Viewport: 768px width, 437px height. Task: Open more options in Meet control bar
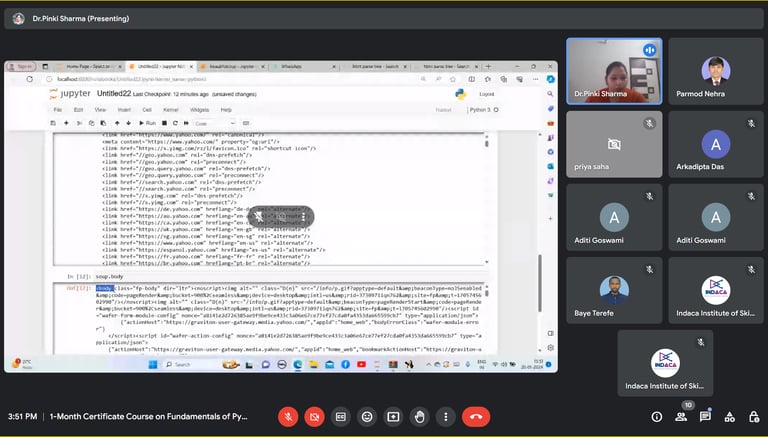(x=446, y=417)
